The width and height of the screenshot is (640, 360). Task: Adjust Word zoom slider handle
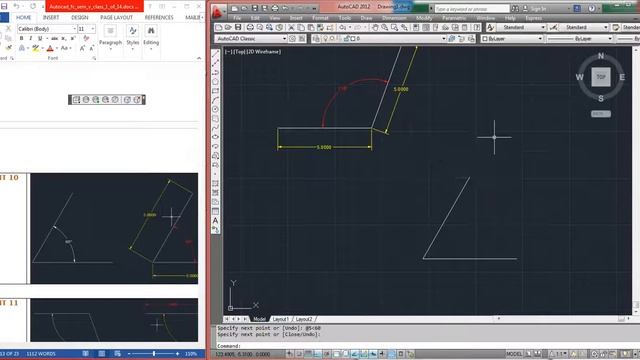point(154,353)
